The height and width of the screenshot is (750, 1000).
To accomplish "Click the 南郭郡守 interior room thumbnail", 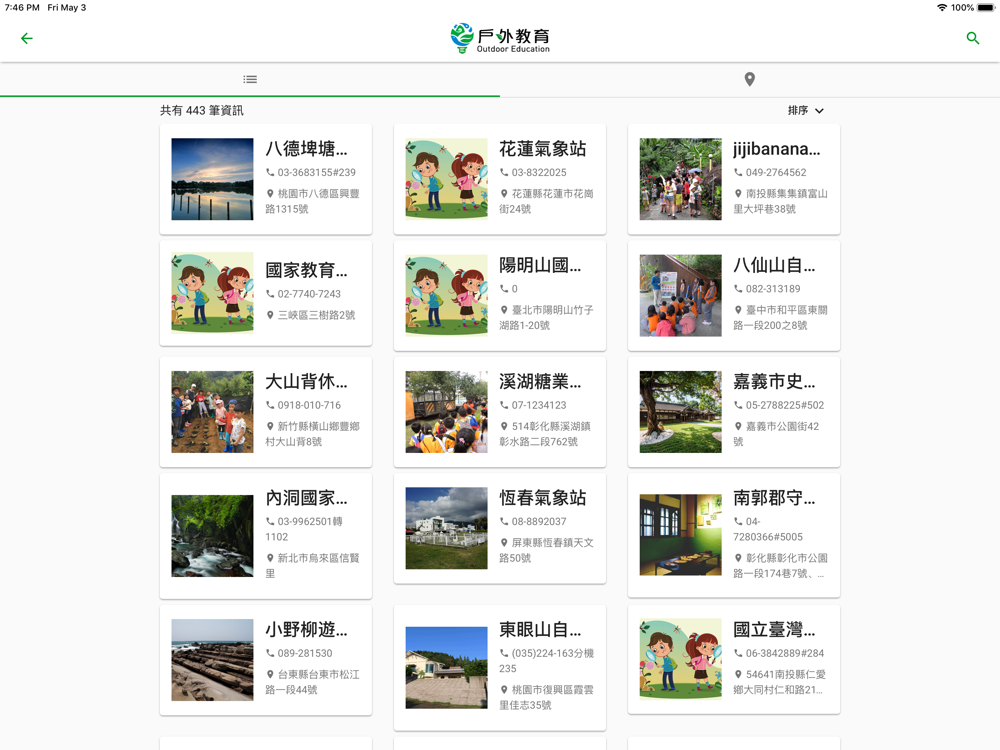I will 680,535.
